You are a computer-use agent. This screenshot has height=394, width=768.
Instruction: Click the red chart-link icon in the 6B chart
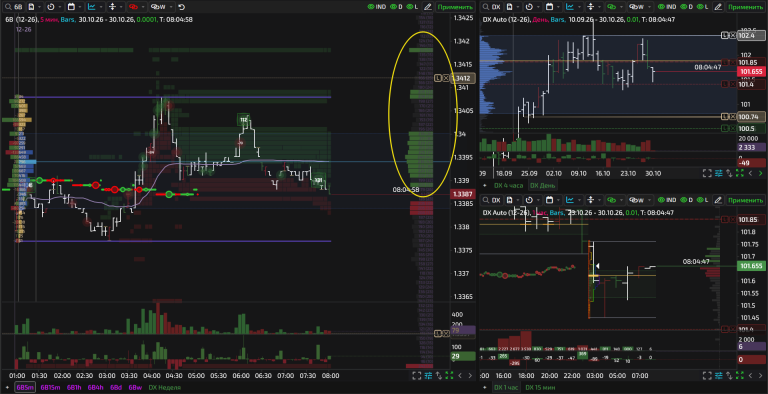[x=133, y=7]
